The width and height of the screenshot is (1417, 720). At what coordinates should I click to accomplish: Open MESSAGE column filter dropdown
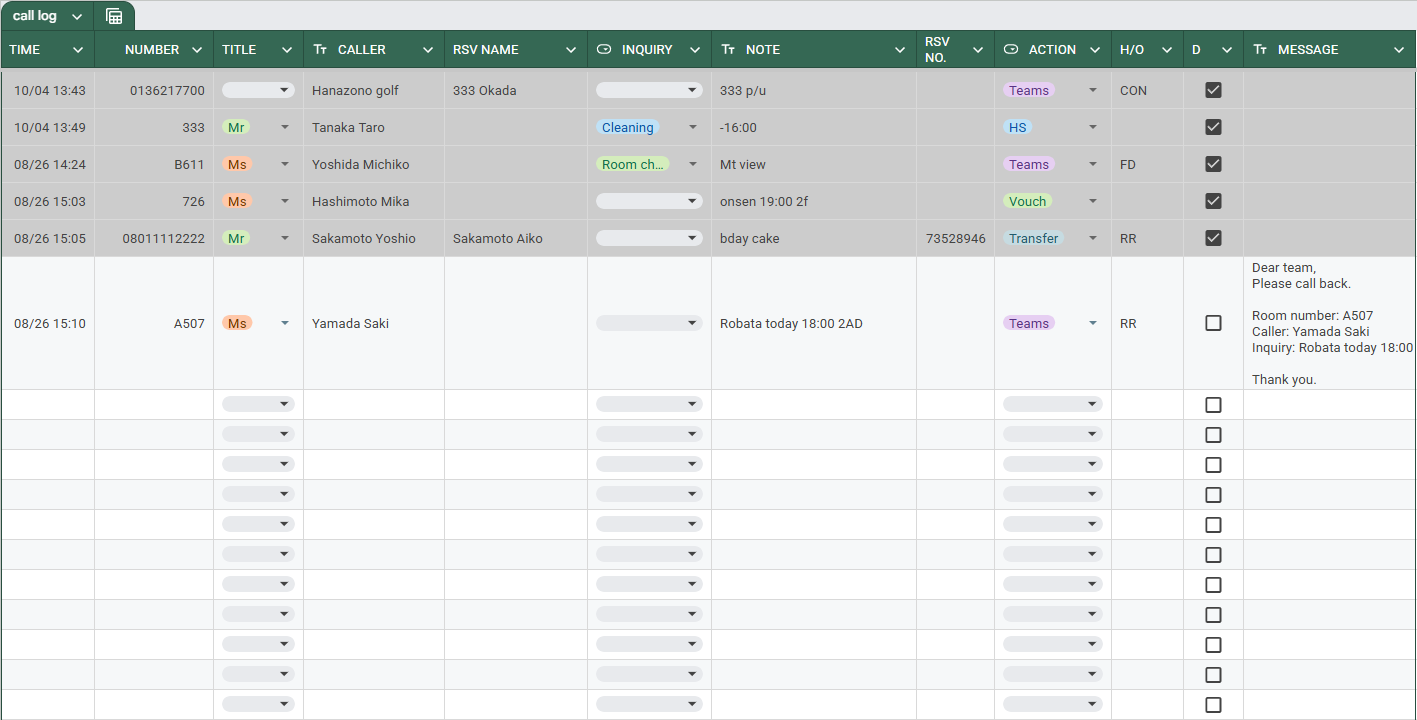tap(1399, 50)
